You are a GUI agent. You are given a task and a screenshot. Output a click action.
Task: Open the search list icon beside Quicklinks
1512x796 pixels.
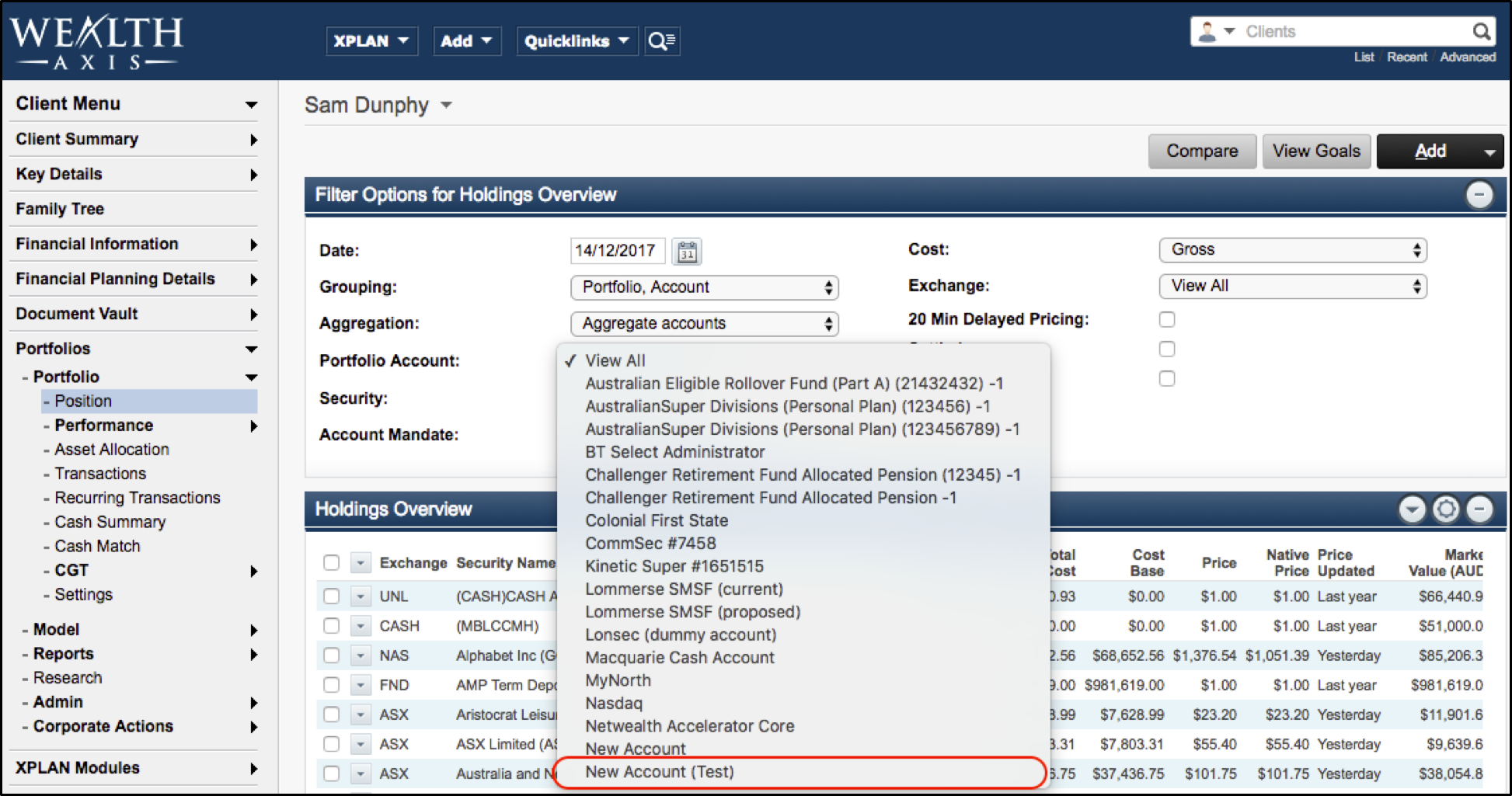click(x=662, y=41)
